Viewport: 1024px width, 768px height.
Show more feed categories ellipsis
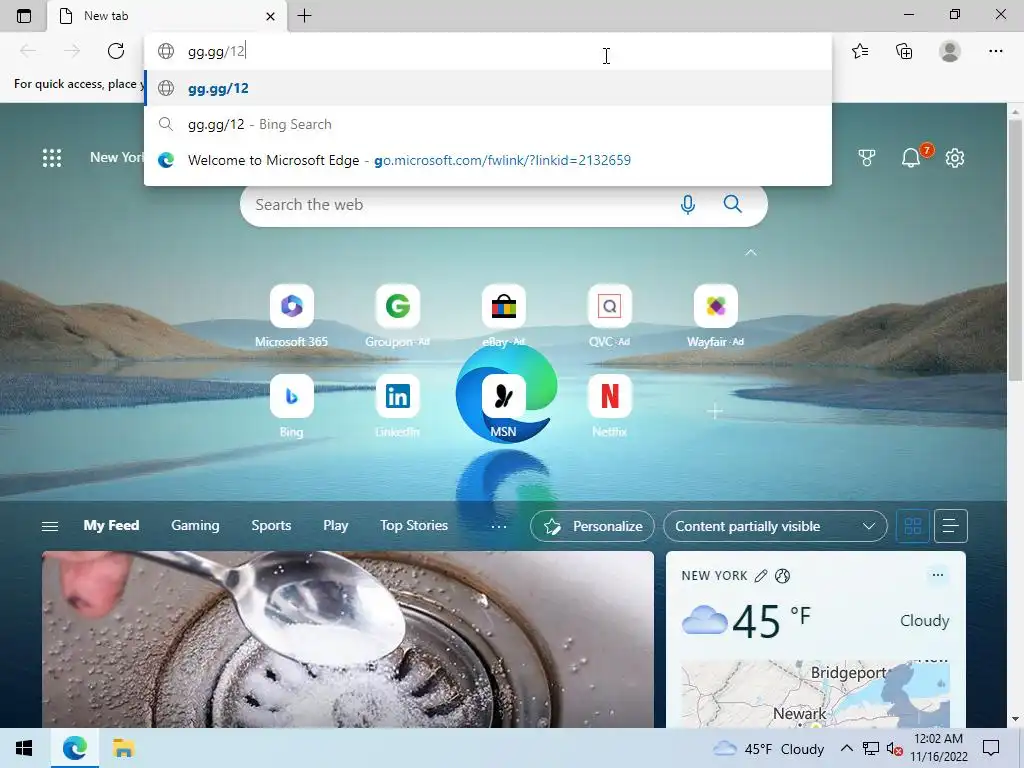(x=498, y=526)
